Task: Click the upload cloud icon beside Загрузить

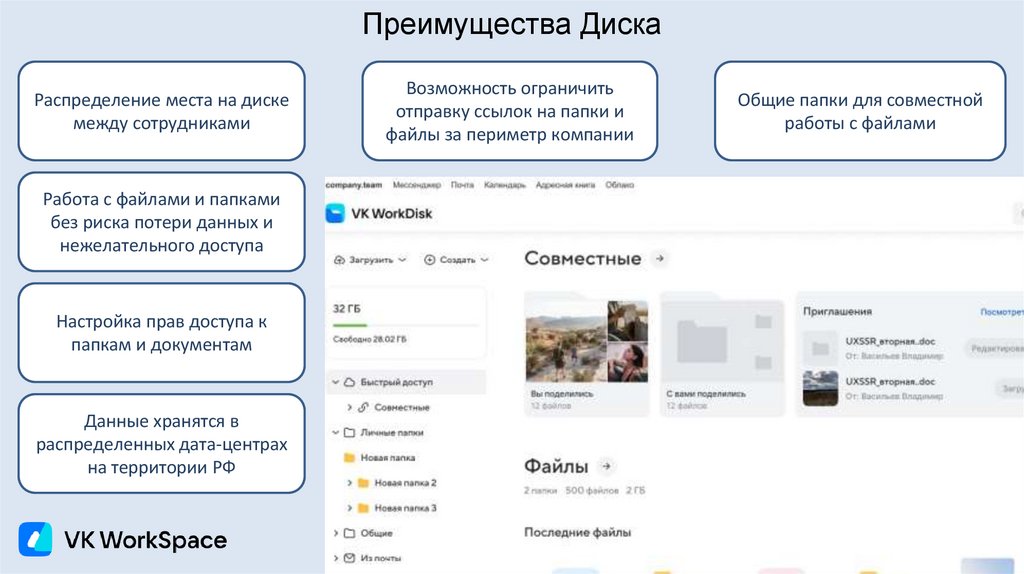Action: [x=339, y=260]
